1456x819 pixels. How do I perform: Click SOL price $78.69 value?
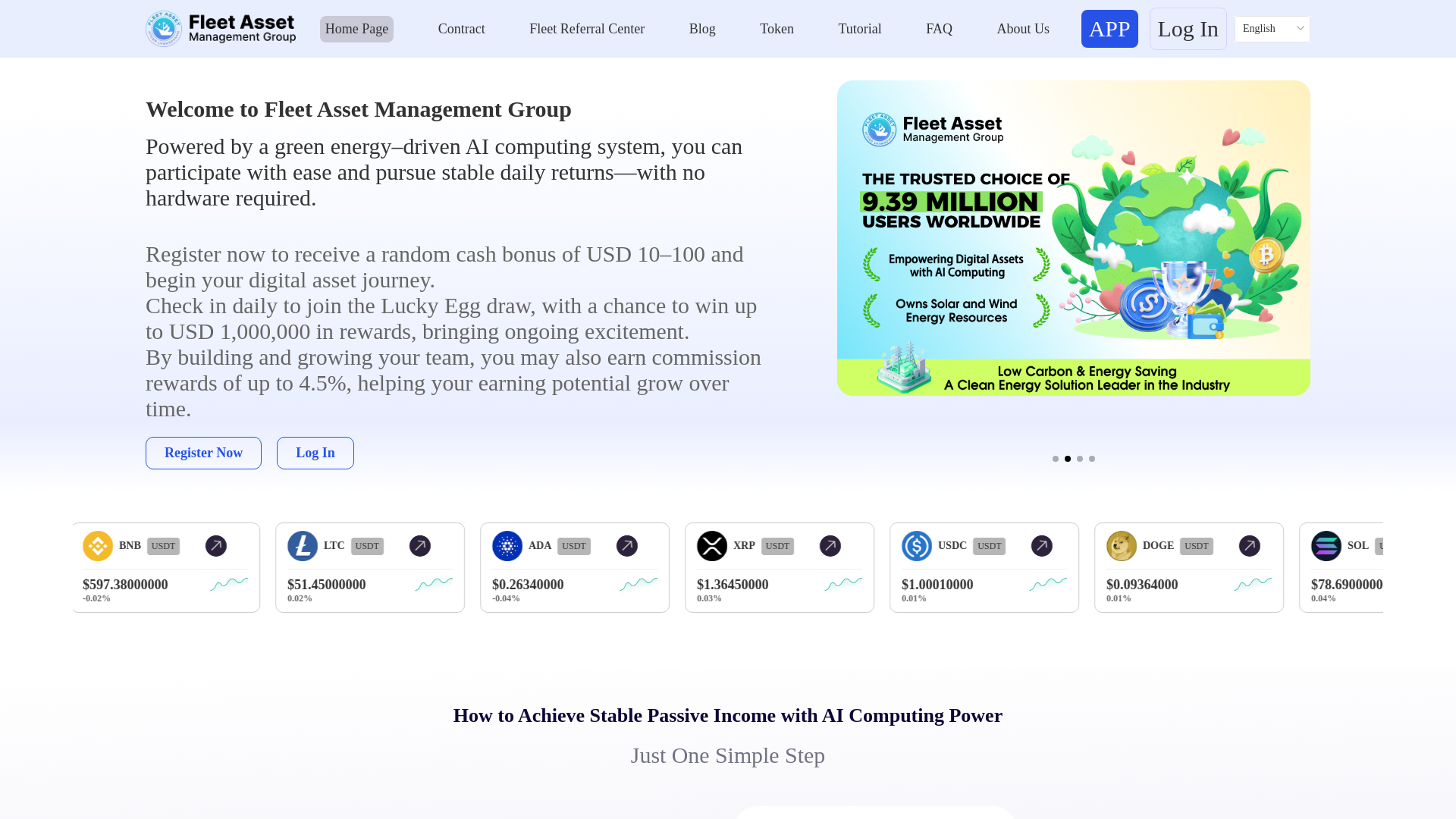pyautogui.click(x=1347, y=585)
